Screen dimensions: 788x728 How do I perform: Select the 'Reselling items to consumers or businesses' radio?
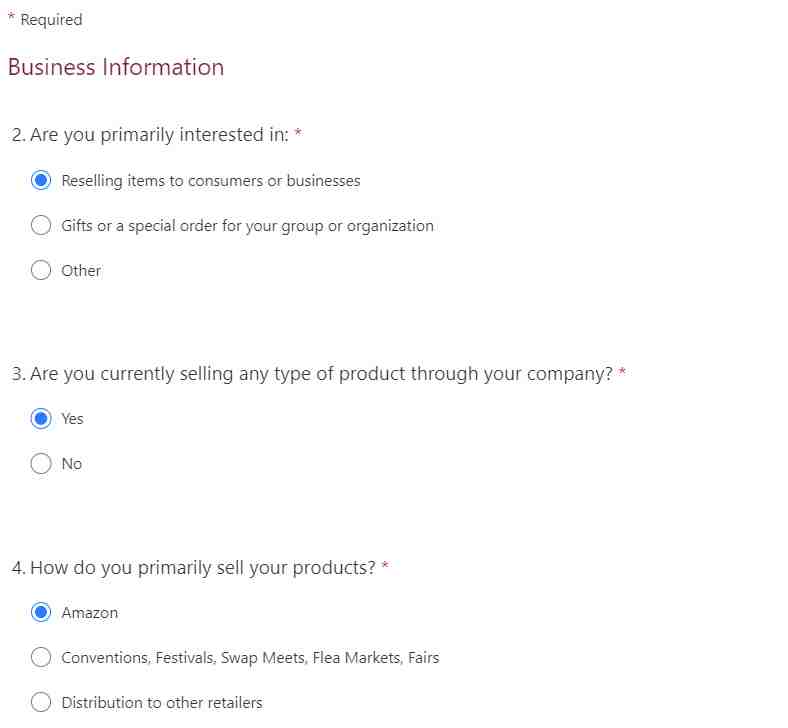(x=41, y=180)
